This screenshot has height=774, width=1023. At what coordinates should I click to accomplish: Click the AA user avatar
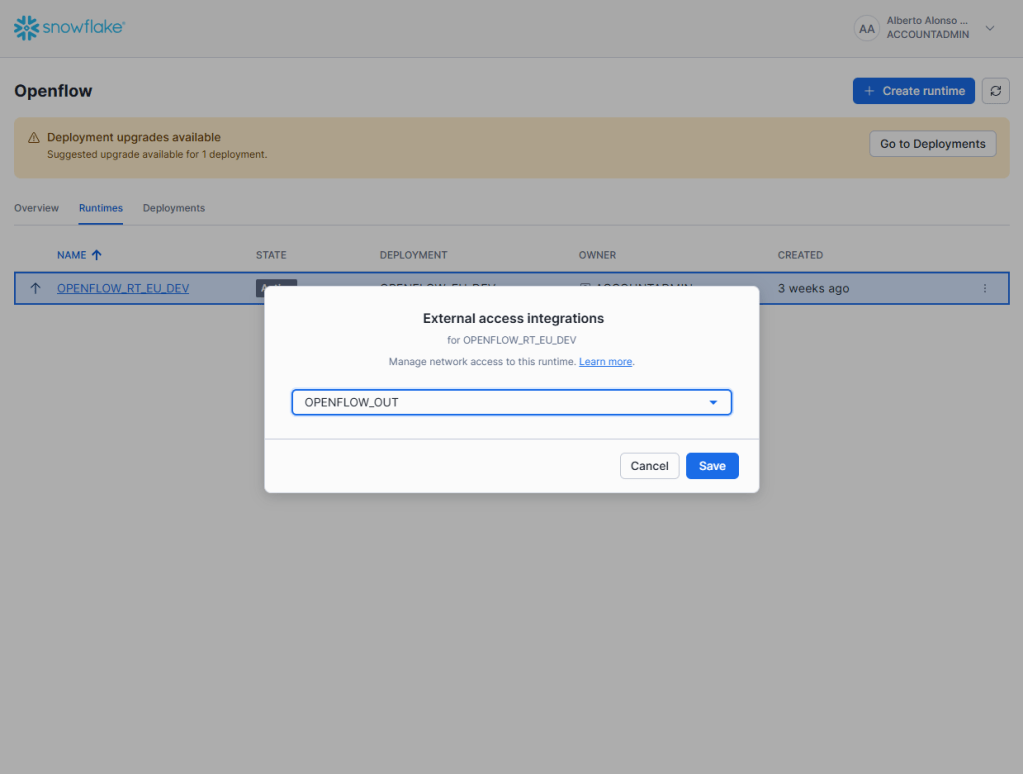coord(866,29)
